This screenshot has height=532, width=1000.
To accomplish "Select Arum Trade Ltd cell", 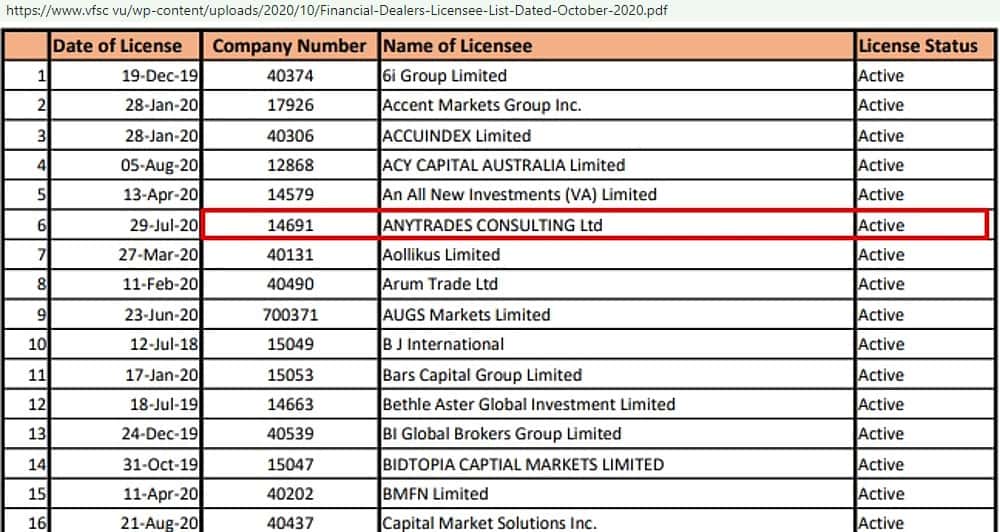I will 440,284.
